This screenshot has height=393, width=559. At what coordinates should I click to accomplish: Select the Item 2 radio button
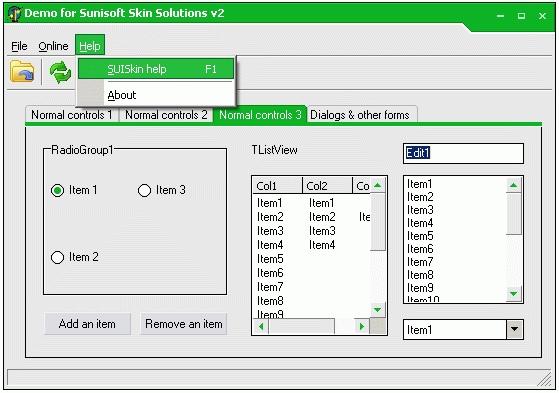coord(57,257)
